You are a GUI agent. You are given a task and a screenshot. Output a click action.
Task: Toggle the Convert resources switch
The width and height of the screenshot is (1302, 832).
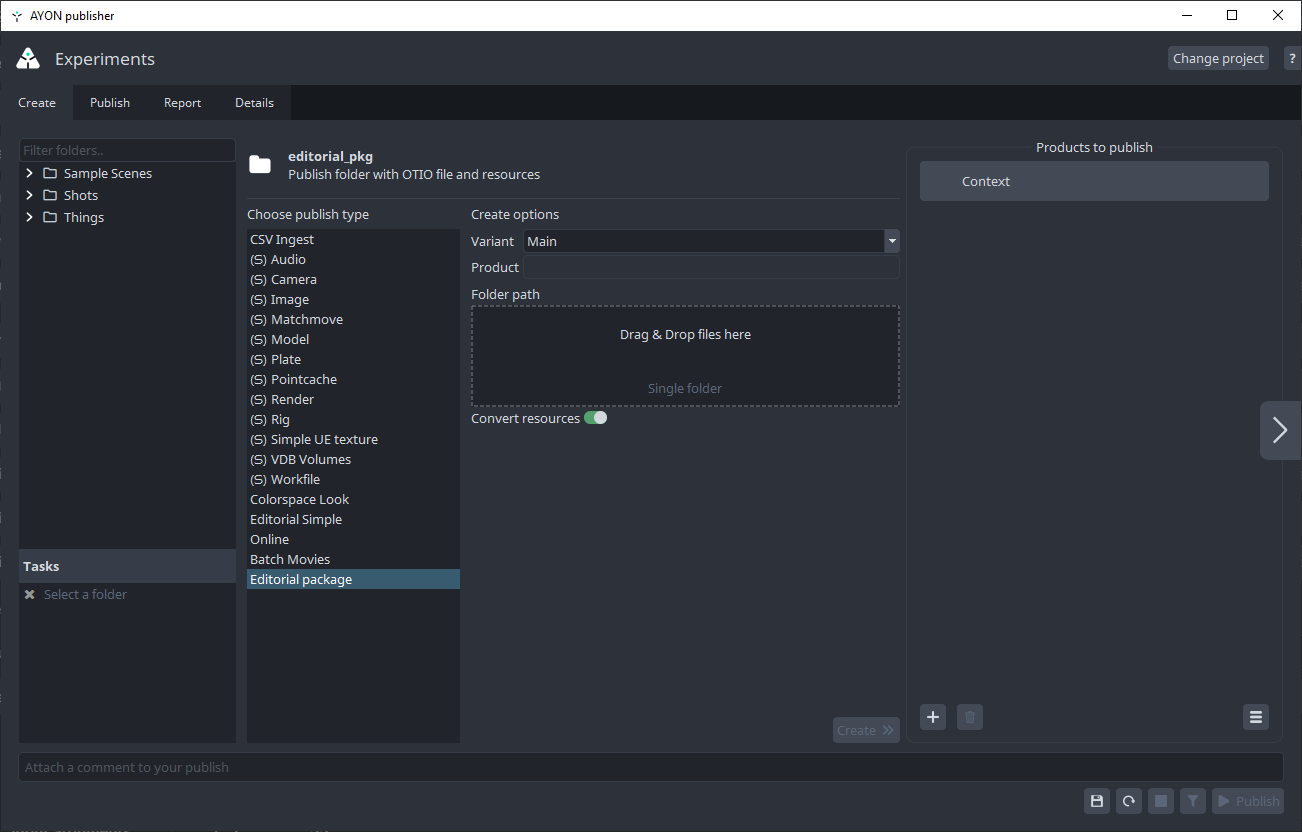pos(595,418)
